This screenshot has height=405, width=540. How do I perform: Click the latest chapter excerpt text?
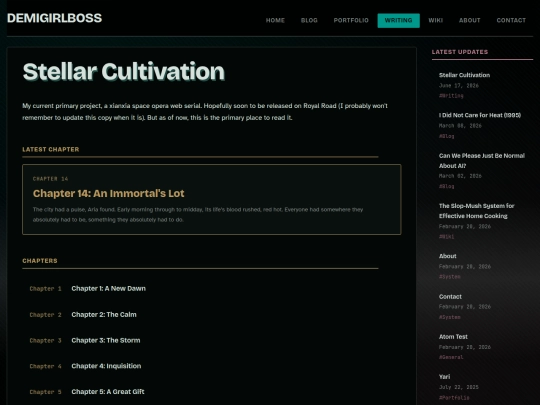tap(198, 215)
